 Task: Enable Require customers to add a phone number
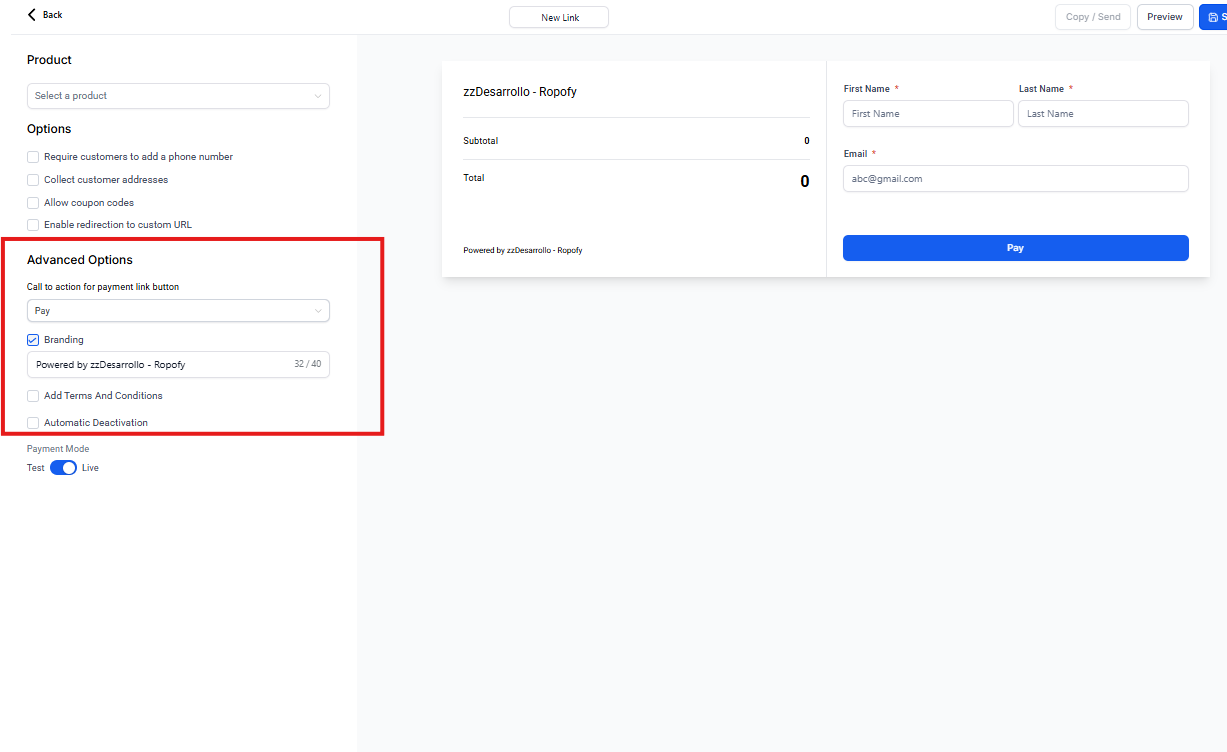pyautogui.click(x=33, y=157)
